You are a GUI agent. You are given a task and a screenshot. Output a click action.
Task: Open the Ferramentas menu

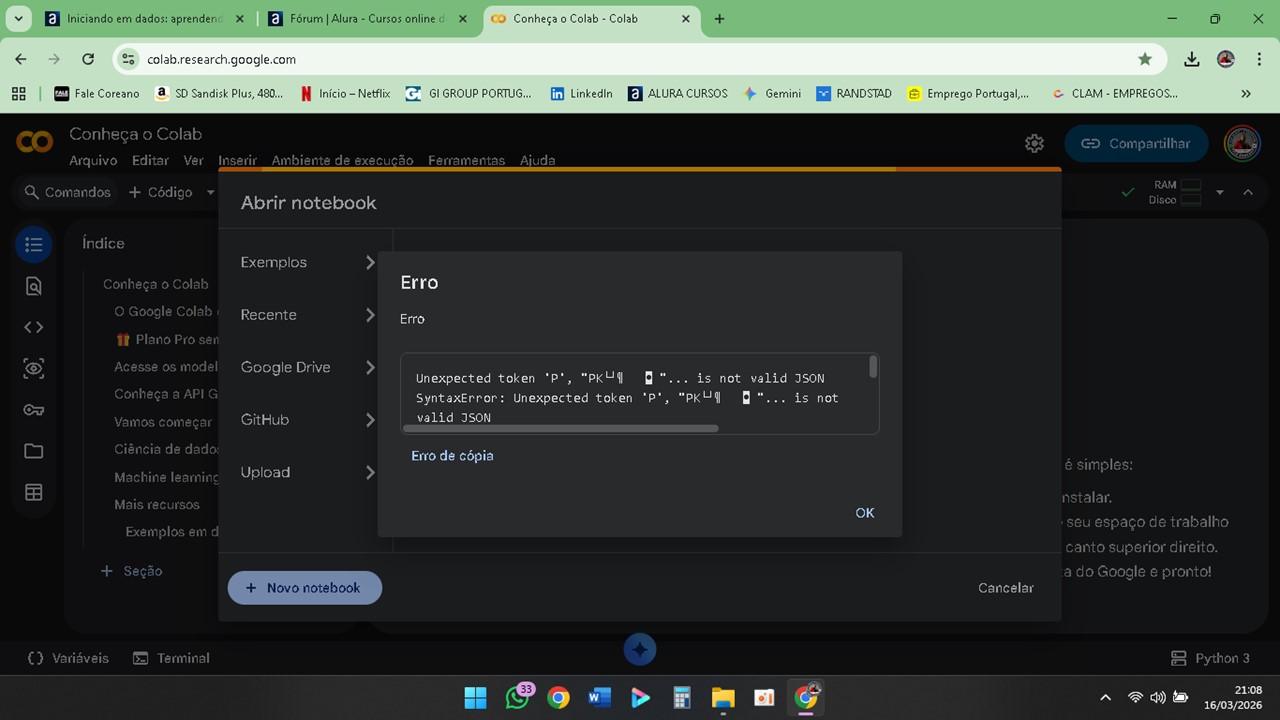click(466, 160)
